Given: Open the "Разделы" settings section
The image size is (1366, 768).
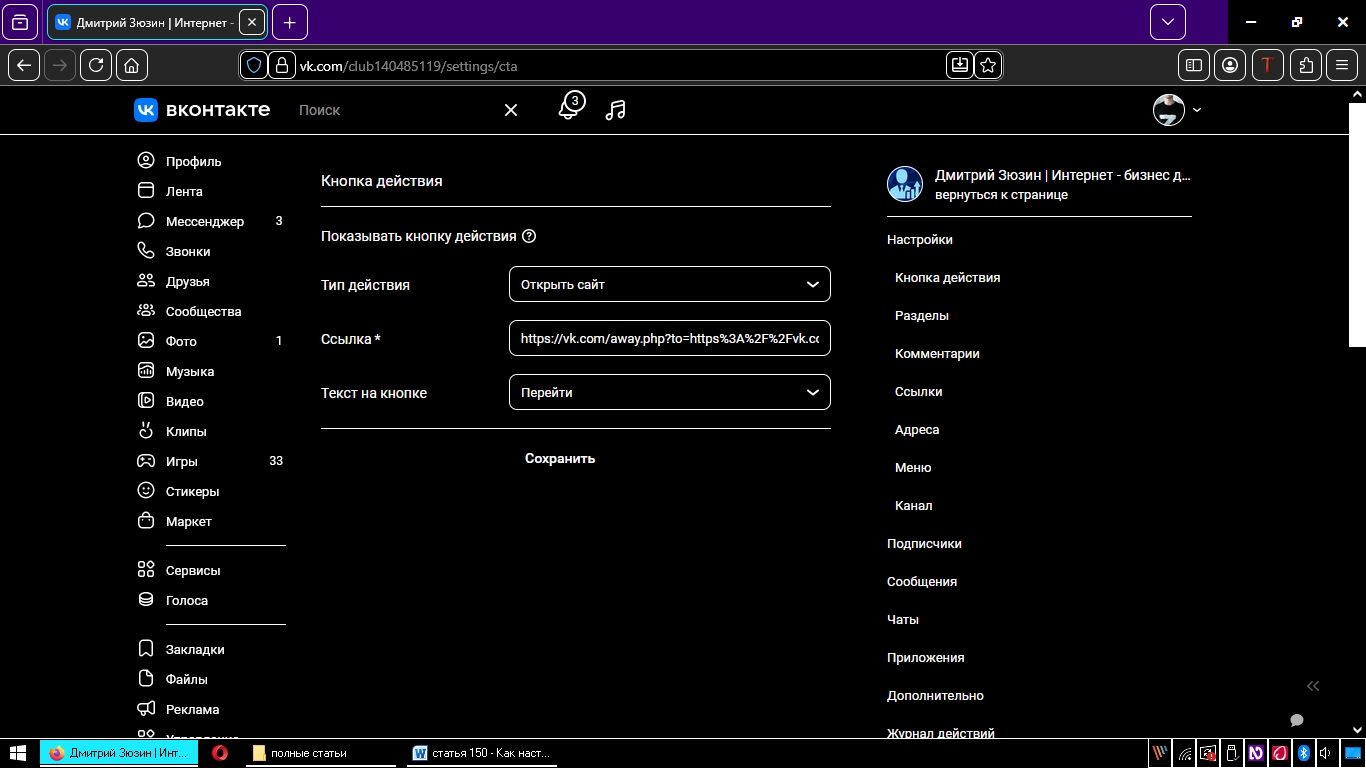Looking at the screenshot, I should point(921,316).
